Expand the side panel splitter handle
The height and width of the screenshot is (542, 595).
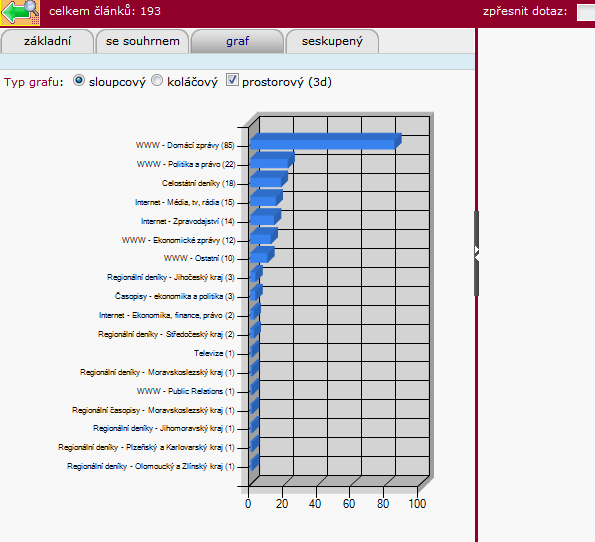point(477,253)
